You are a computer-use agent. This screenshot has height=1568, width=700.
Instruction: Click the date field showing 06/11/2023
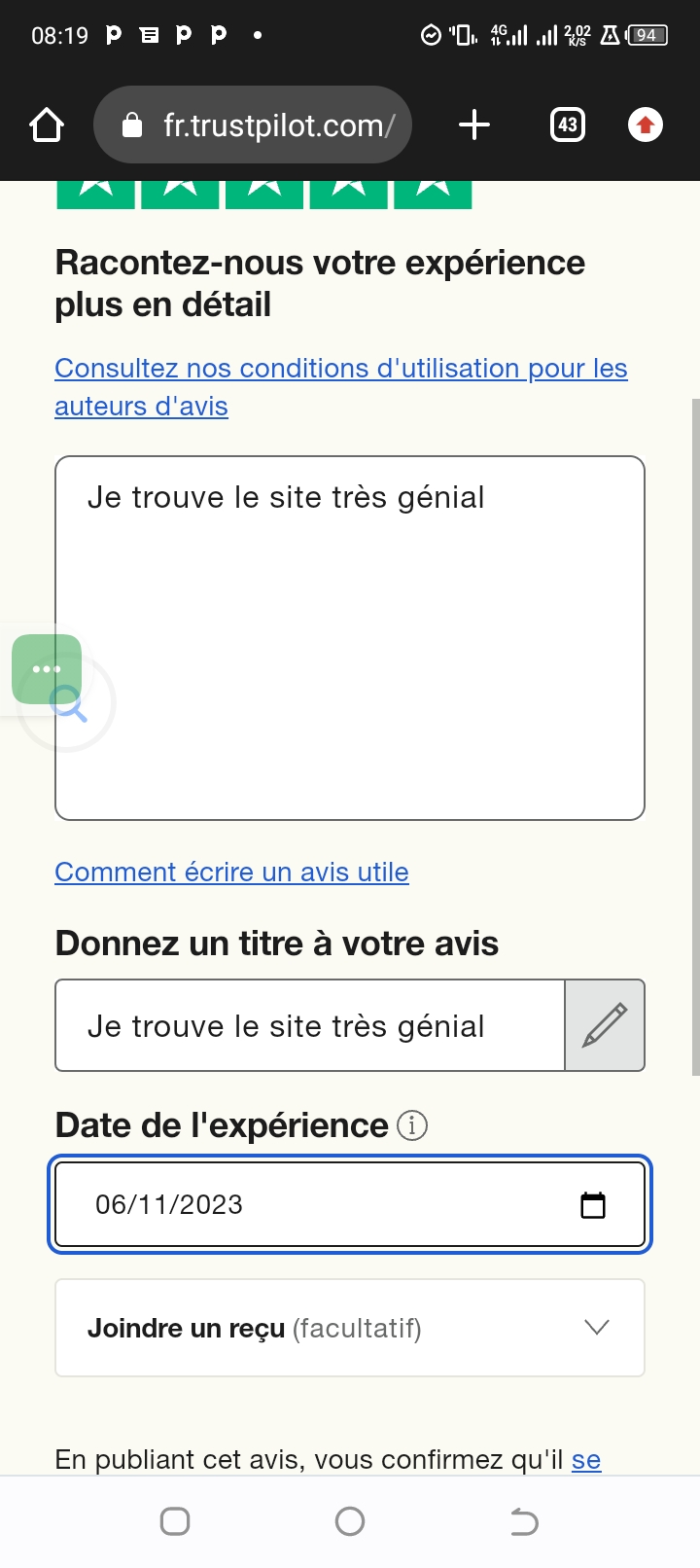click(321, 1205)
